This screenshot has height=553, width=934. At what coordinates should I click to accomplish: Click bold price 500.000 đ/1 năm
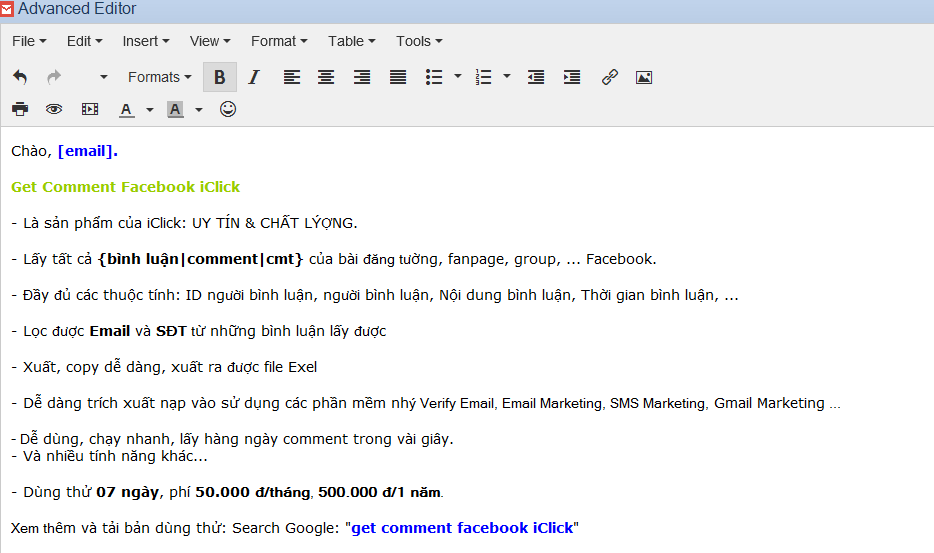379,492
